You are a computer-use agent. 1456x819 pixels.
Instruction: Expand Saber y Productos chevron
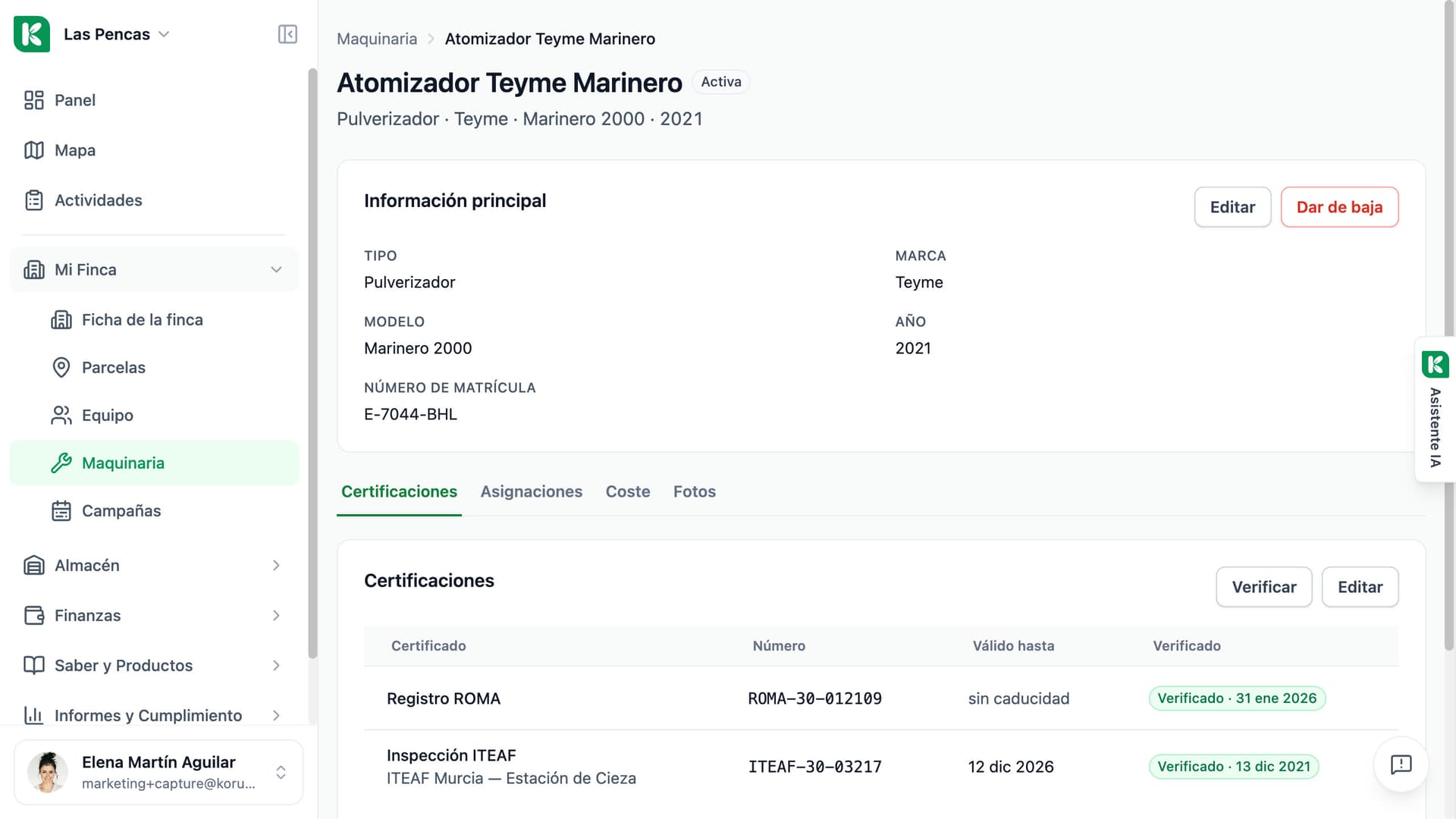pos(276,666)
